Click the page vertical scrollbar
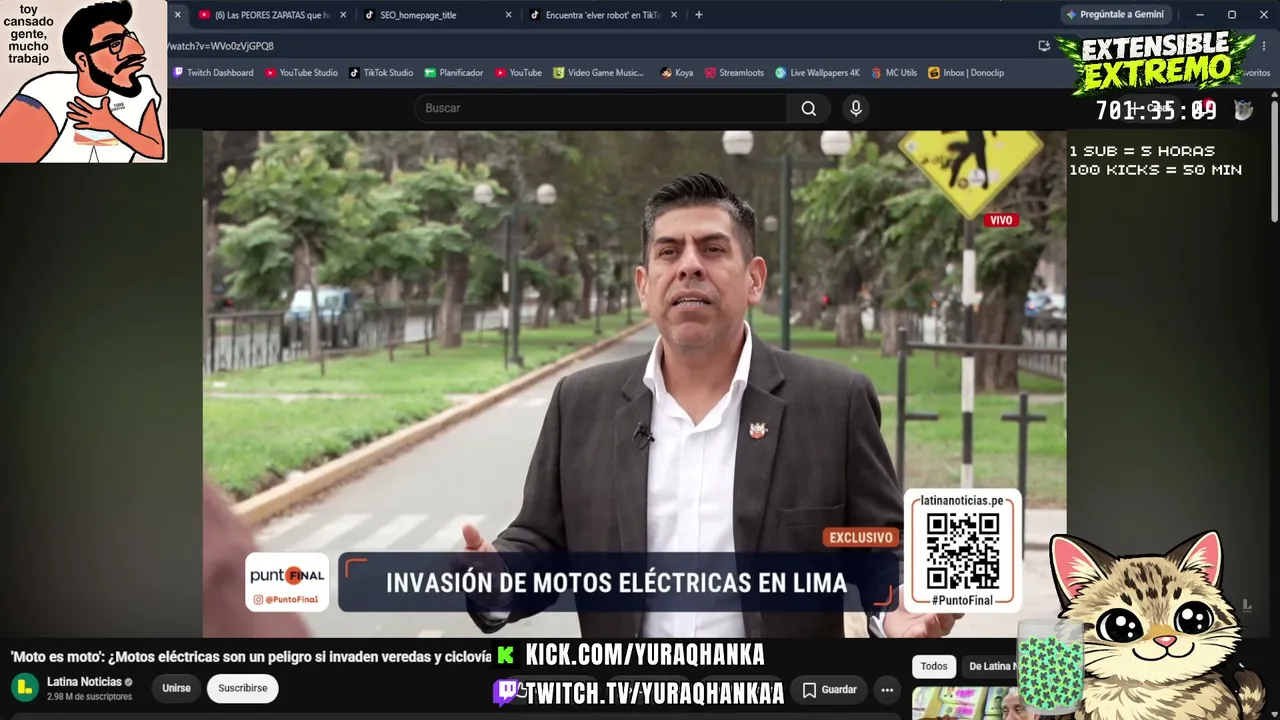Image resolution: width=1280 pixels, height=720 pixels. [1274, 160]
